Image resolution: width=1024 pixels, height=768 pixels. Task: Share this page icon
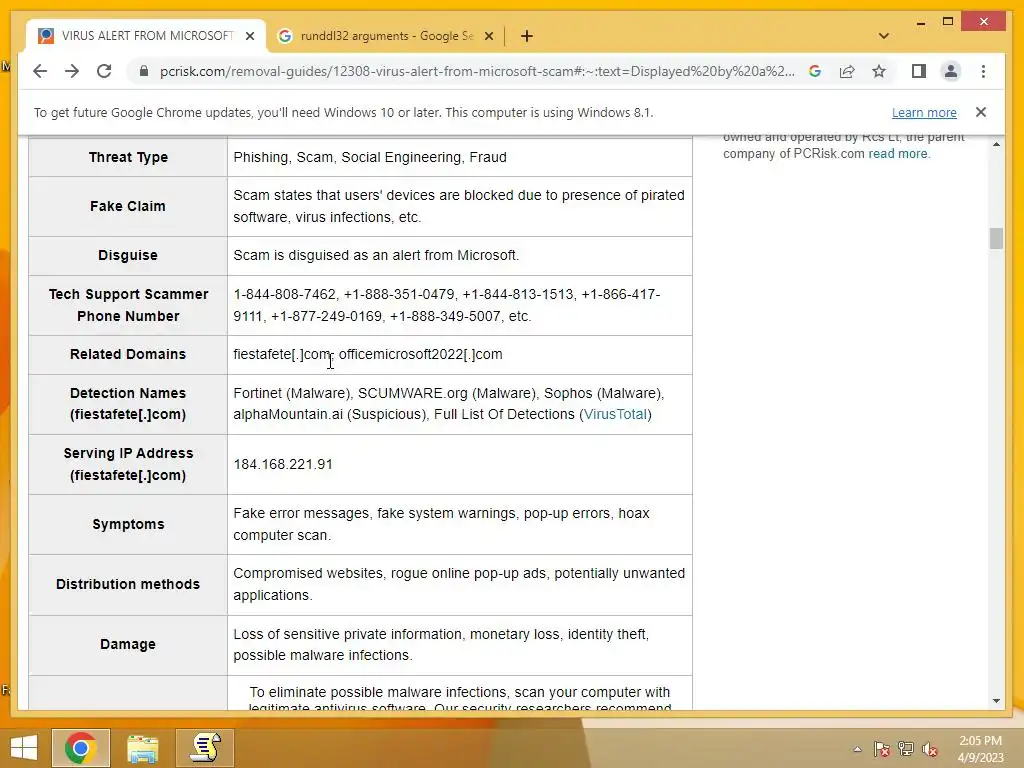[847, 71]
